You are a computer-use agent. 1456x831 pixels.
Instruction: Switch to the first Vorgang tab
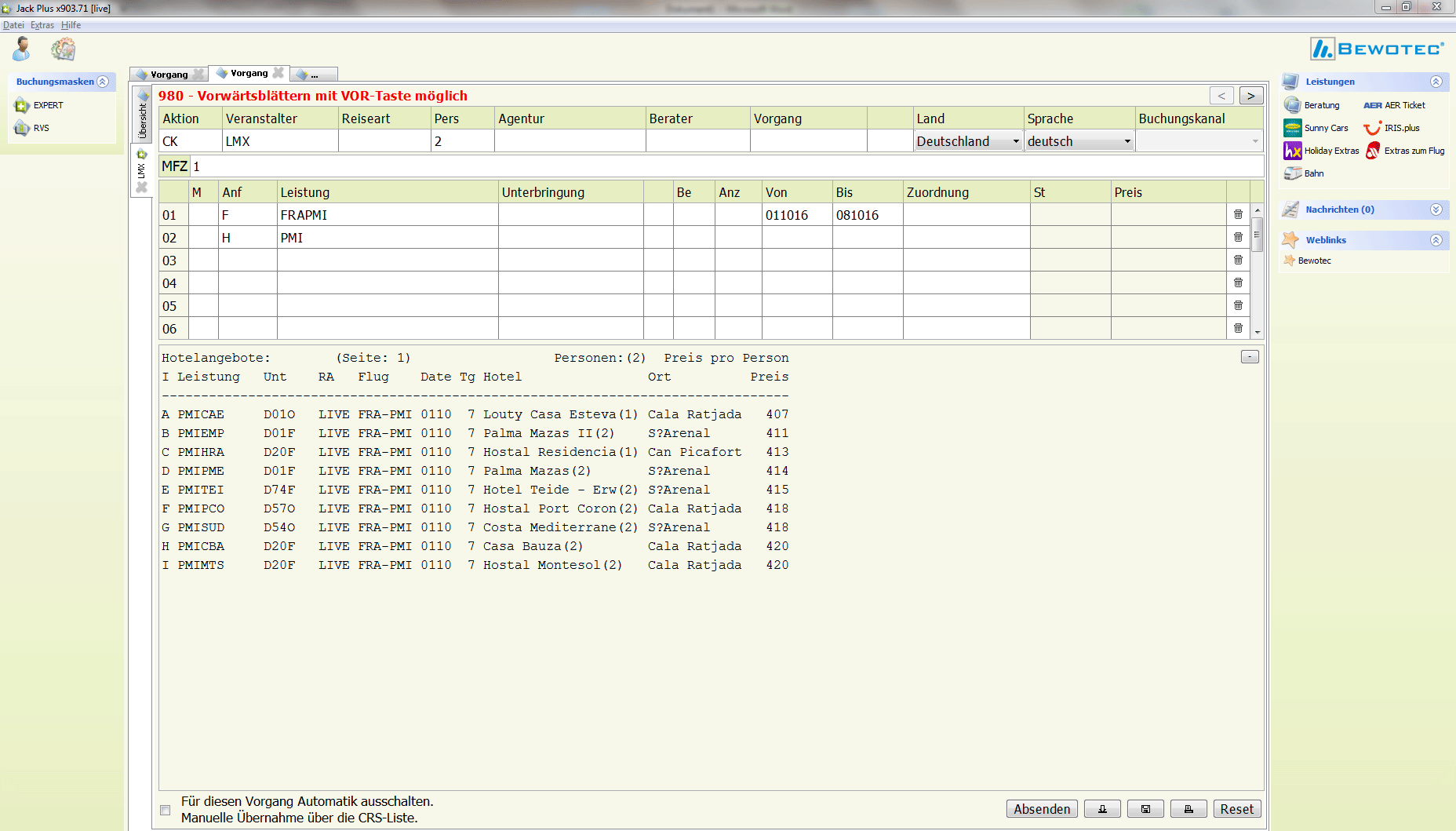click(169, 75)
